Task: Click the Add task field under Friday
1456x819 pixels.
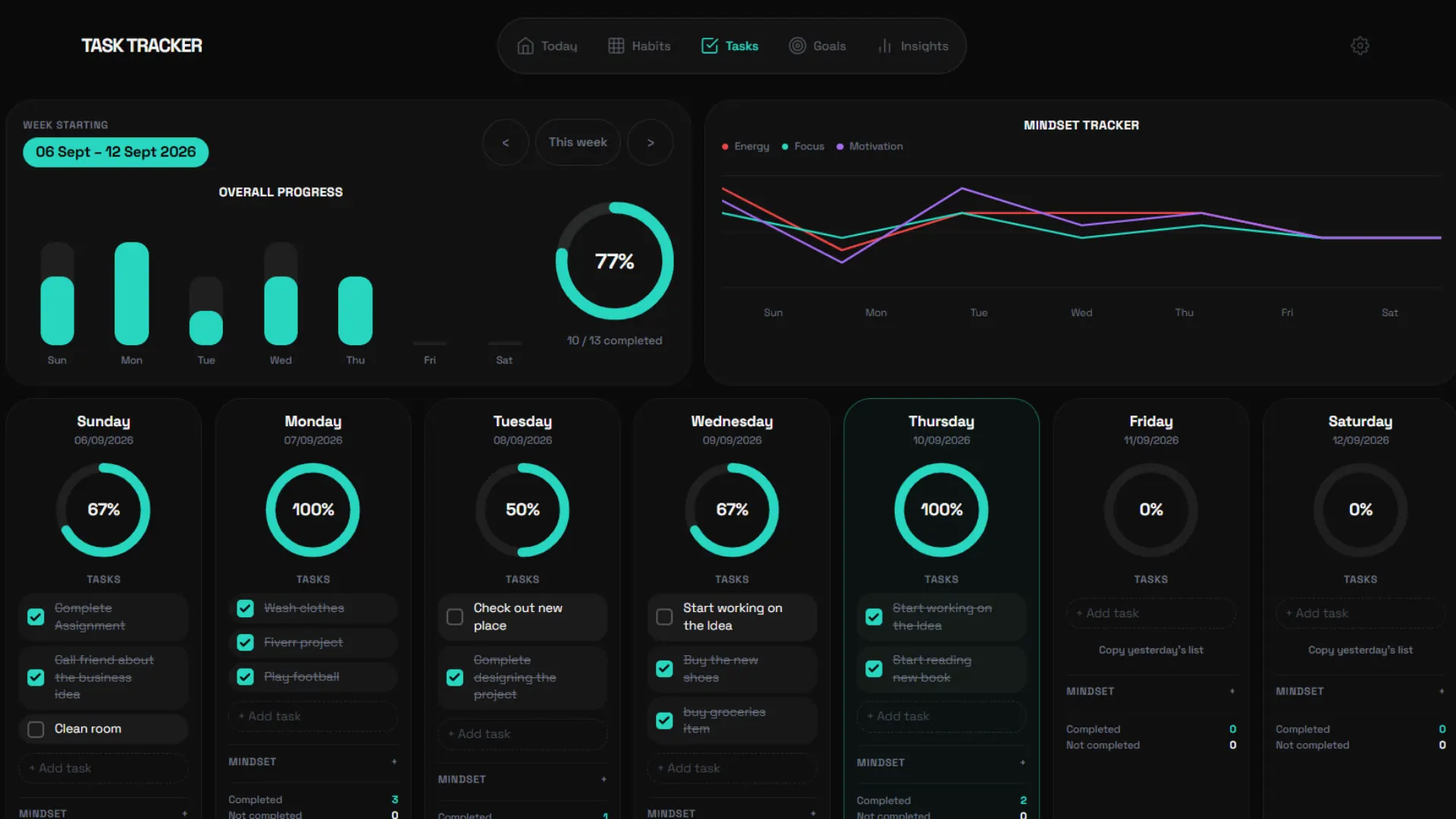Action: (1150, 613)
